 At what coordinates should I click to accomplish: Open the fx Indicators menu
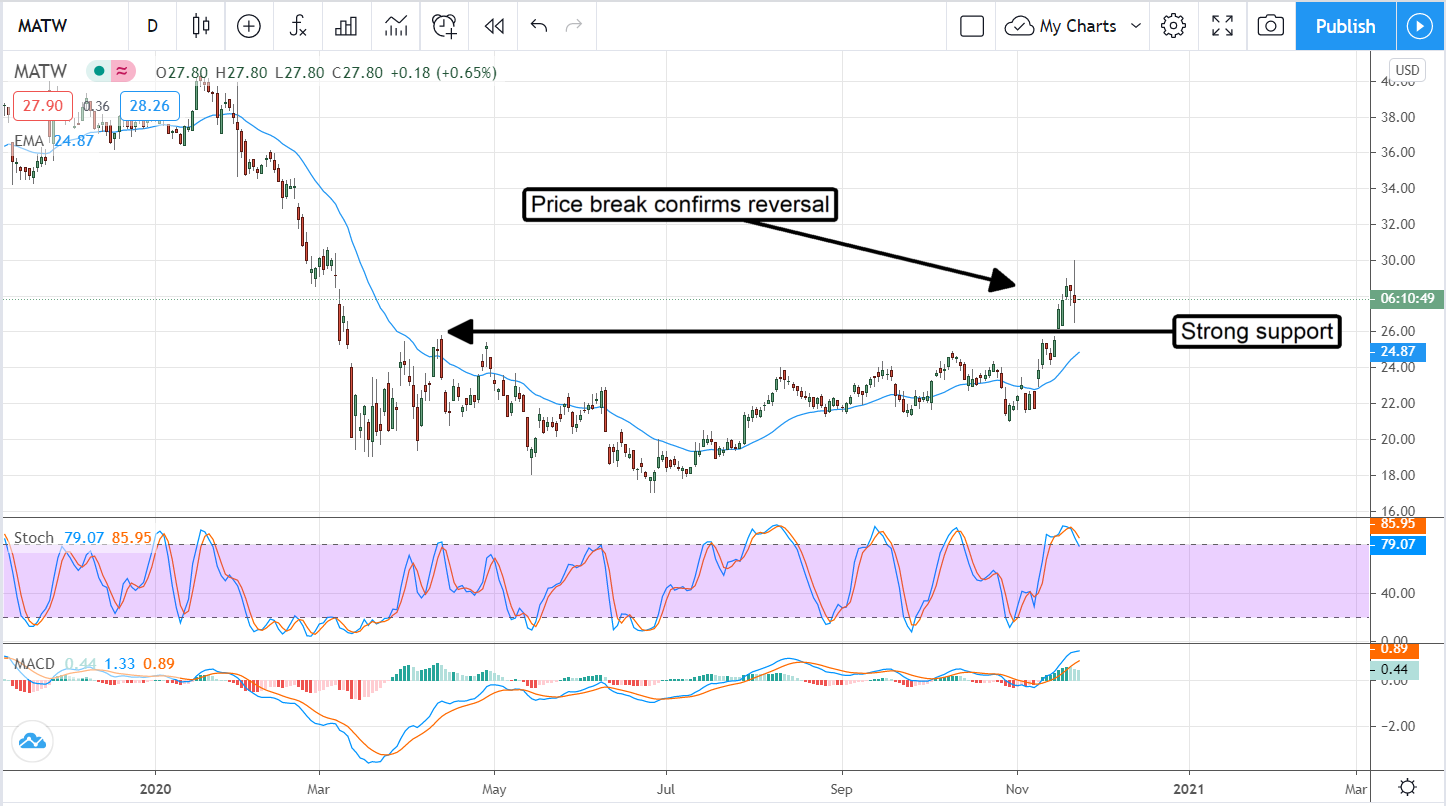pyautogui.click(x=298, y=27)
